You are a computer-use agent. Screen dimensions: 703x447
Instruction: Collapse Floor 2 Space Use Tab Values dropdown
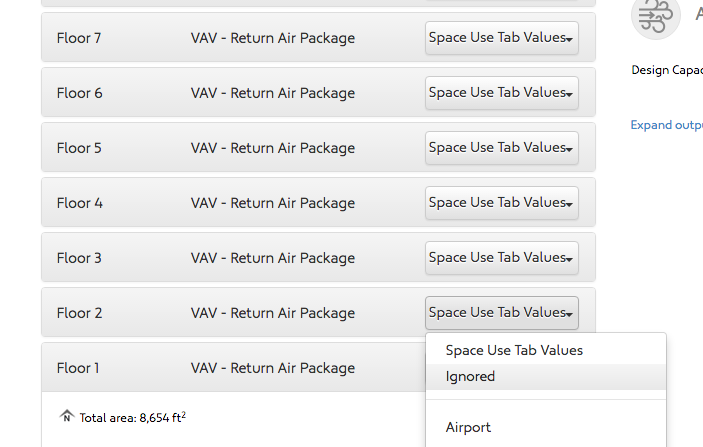pos(502,313)
